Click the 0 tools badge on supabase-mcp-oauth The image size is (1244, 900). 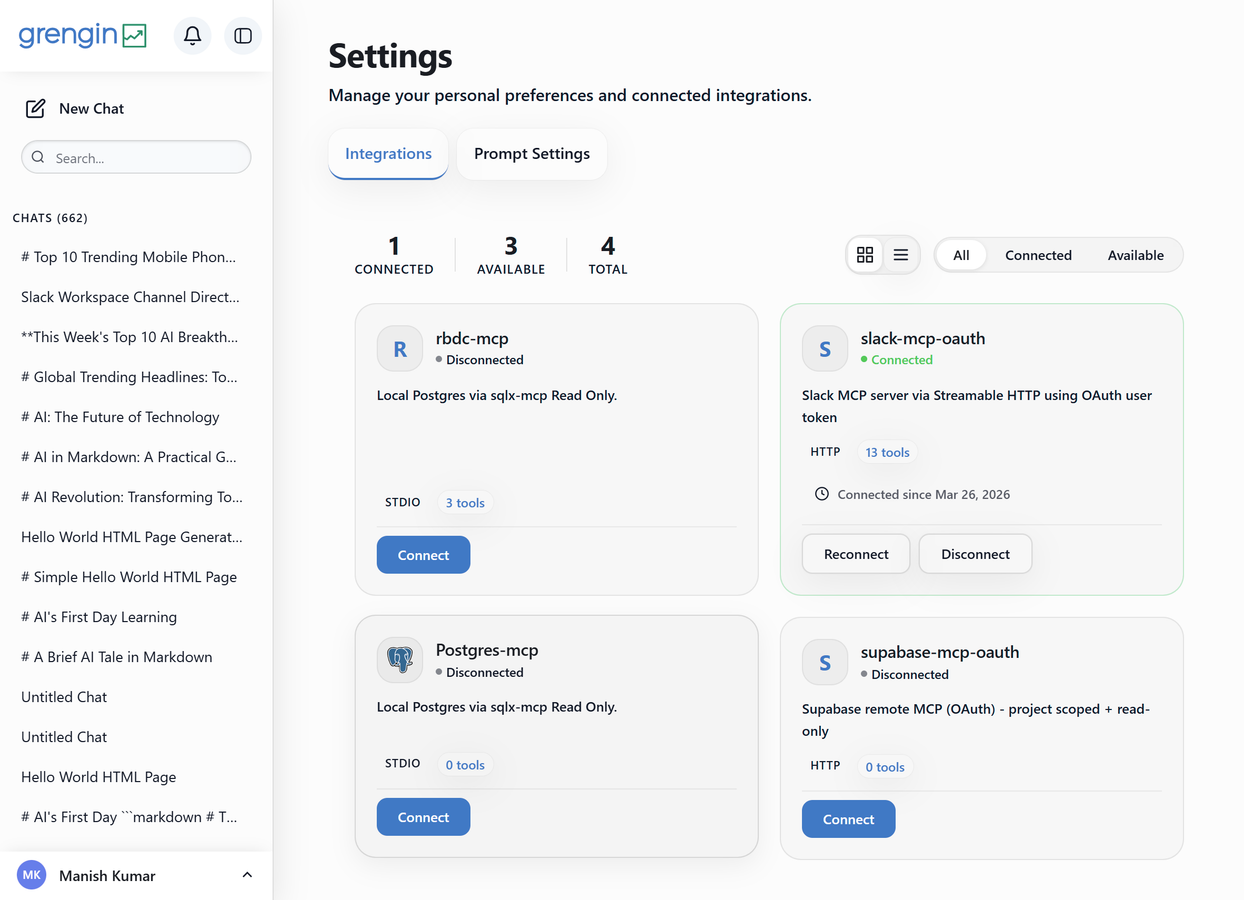(885, 767)
